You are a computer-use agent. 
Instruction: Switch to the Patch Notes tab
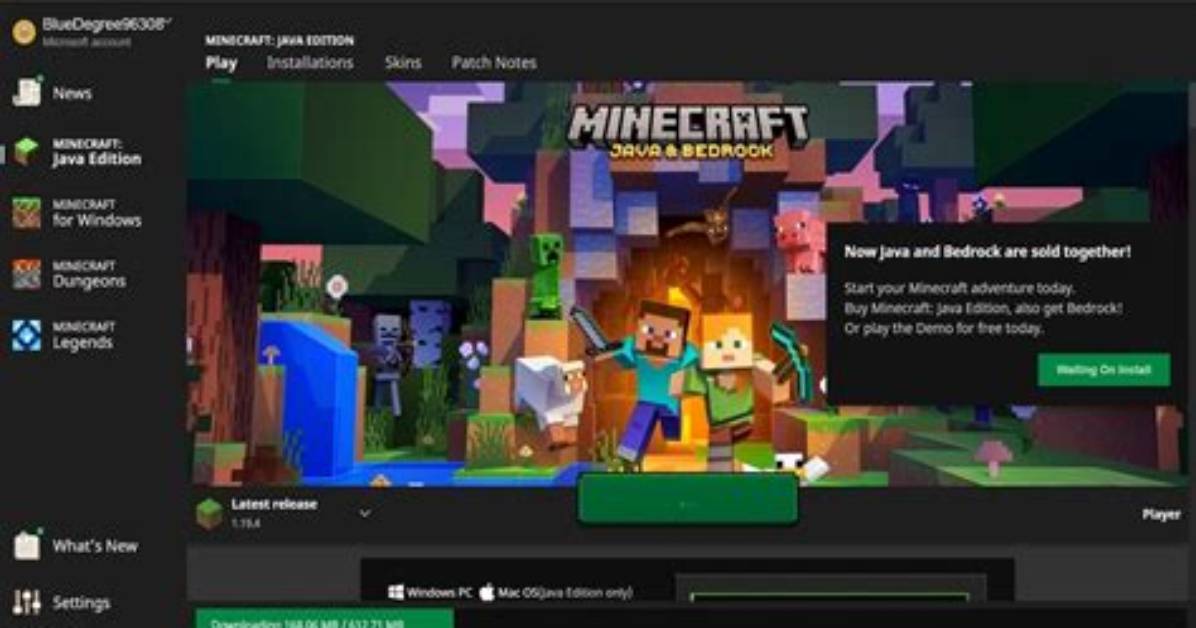[494, 63]
